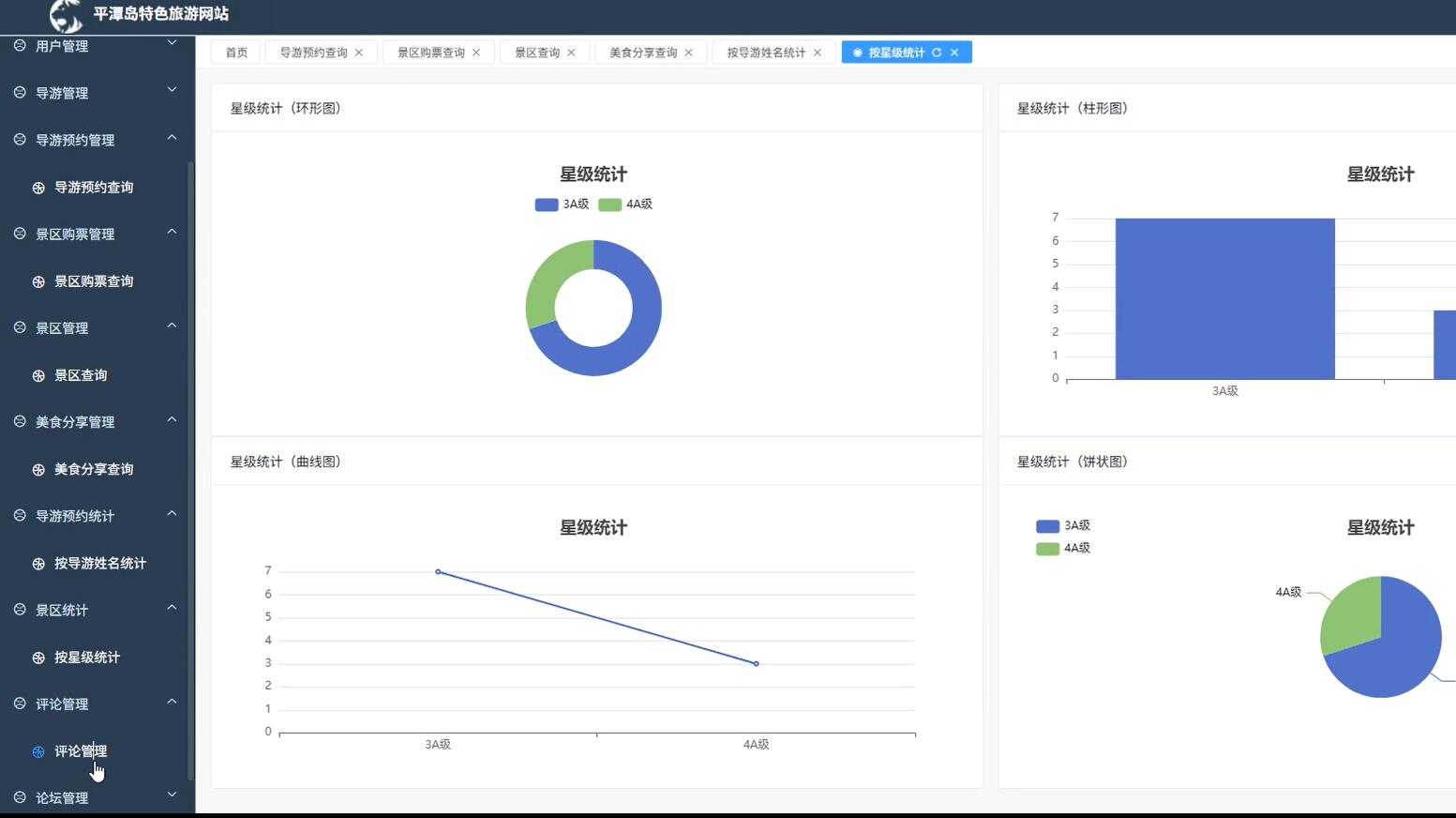Click the 导游预约查询 submenu icon
The width and height of the screenshot is (1456, 818).
pos(38,188)
